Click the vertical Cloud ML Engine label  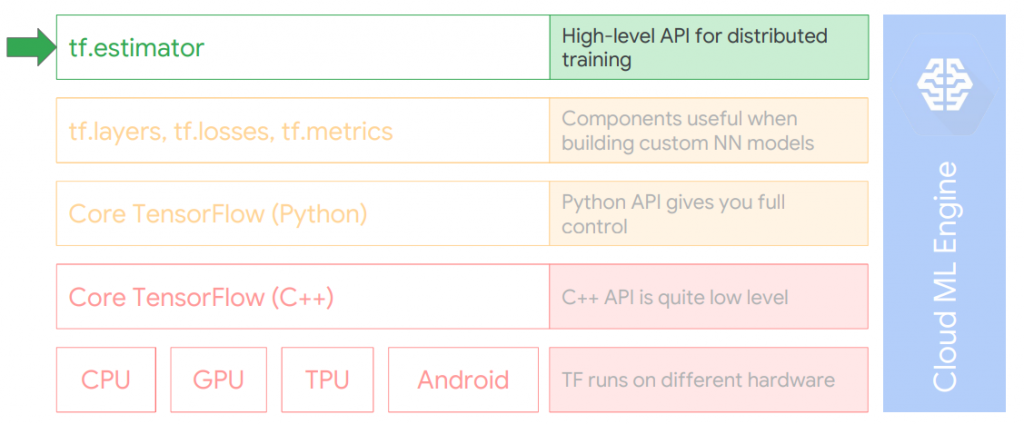pos(944,277)
